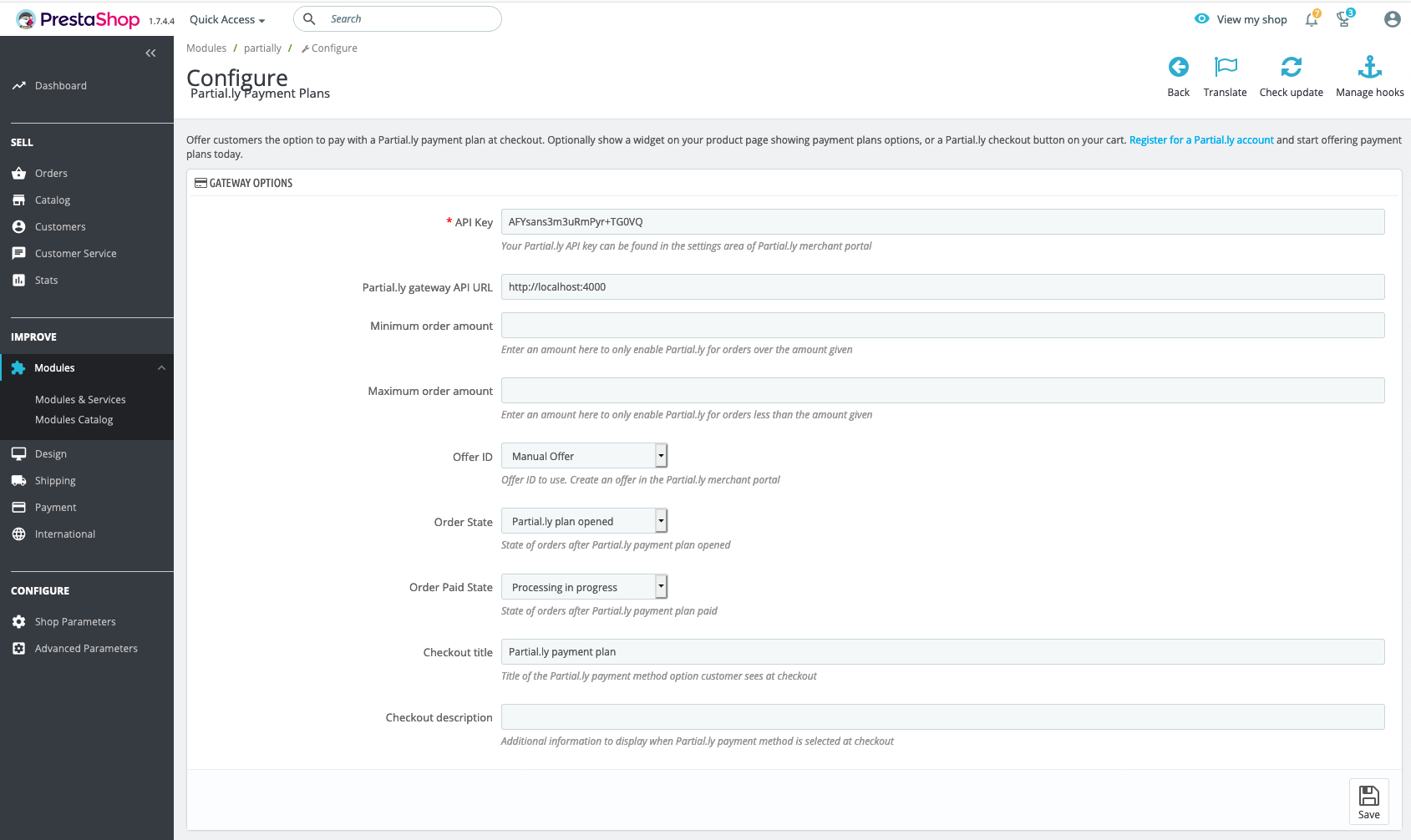The width and height of the screenshot is (1411, 840).
Task: Click the Dashboard trend icon
Action: point(18,86)
